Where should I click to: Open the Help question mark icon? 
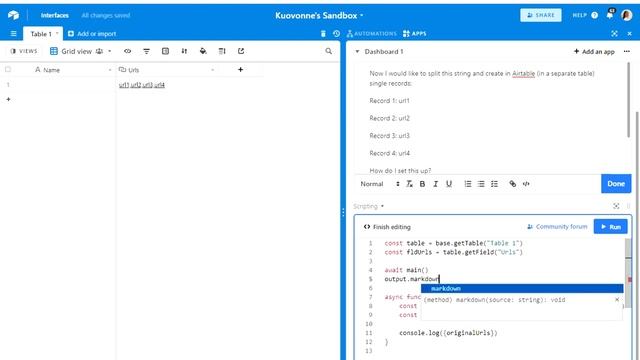pos(595,15)
